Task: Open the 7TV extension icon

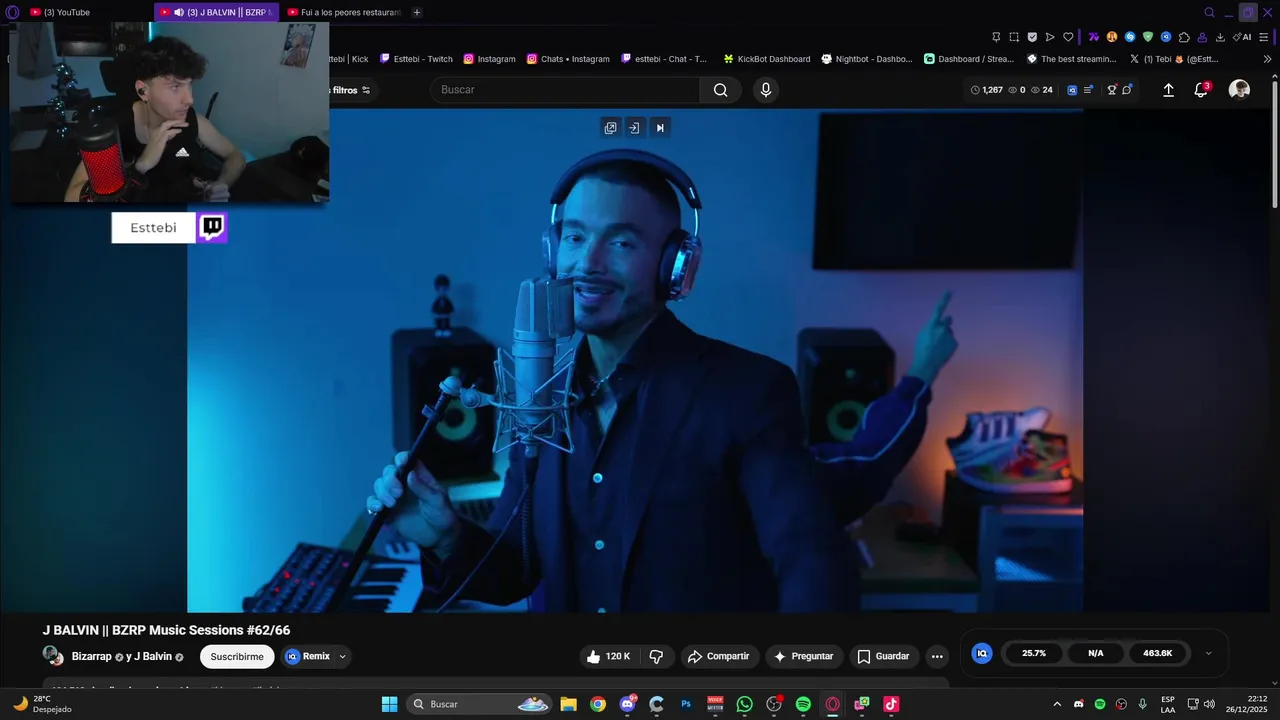Action: [1094, 37]
